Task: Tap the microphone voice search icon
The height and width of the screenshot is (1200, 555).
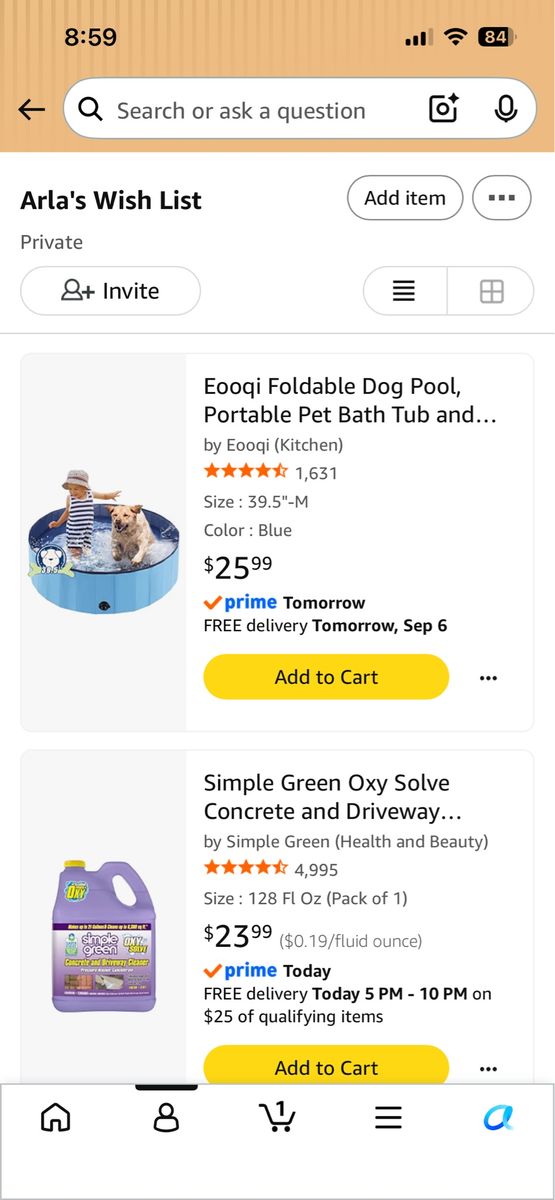Action: pos(506,109)
